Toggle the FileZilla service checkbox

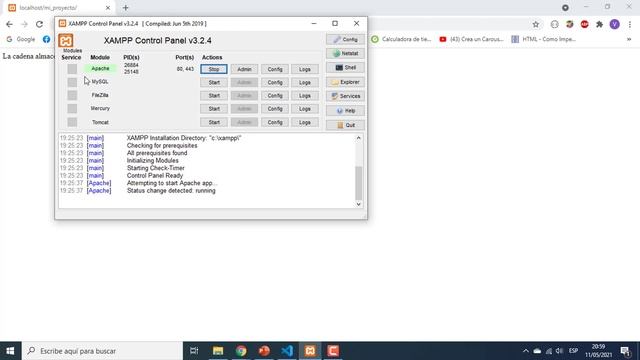72,96
